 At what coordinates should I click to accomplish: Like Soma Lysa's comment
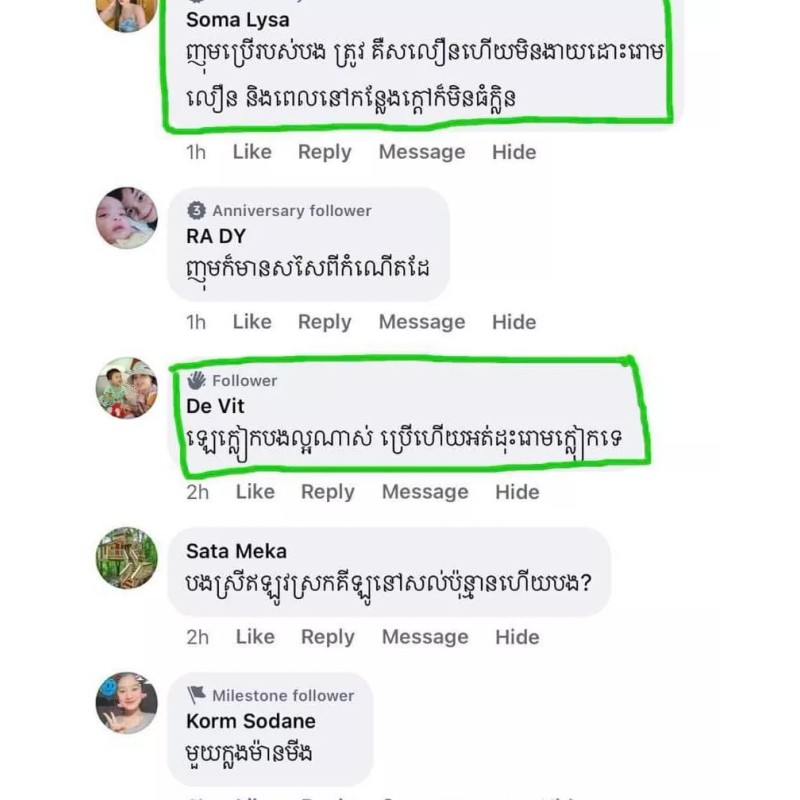252,152
